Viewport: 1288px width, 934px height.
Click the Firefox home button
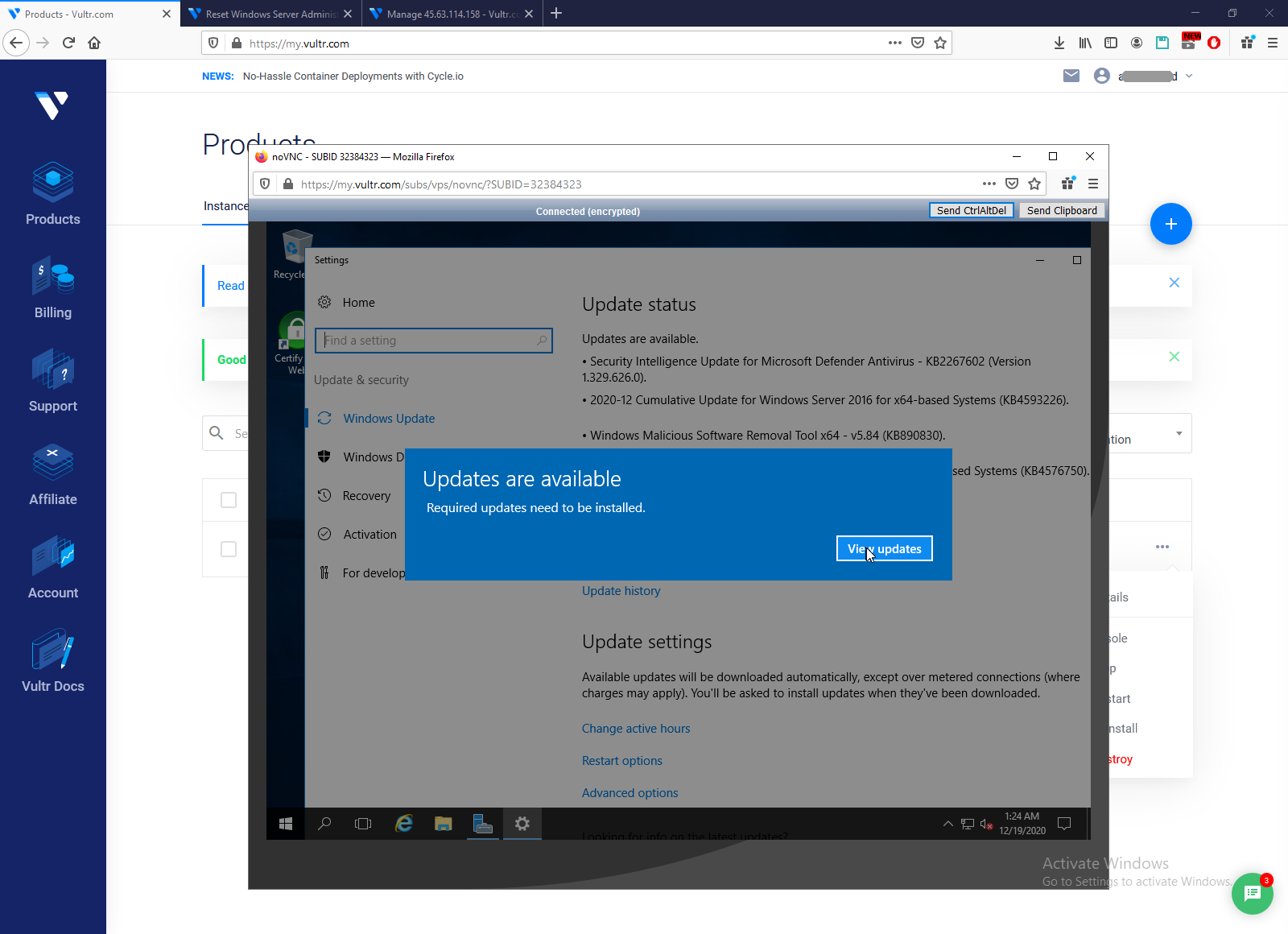[94, 43]
